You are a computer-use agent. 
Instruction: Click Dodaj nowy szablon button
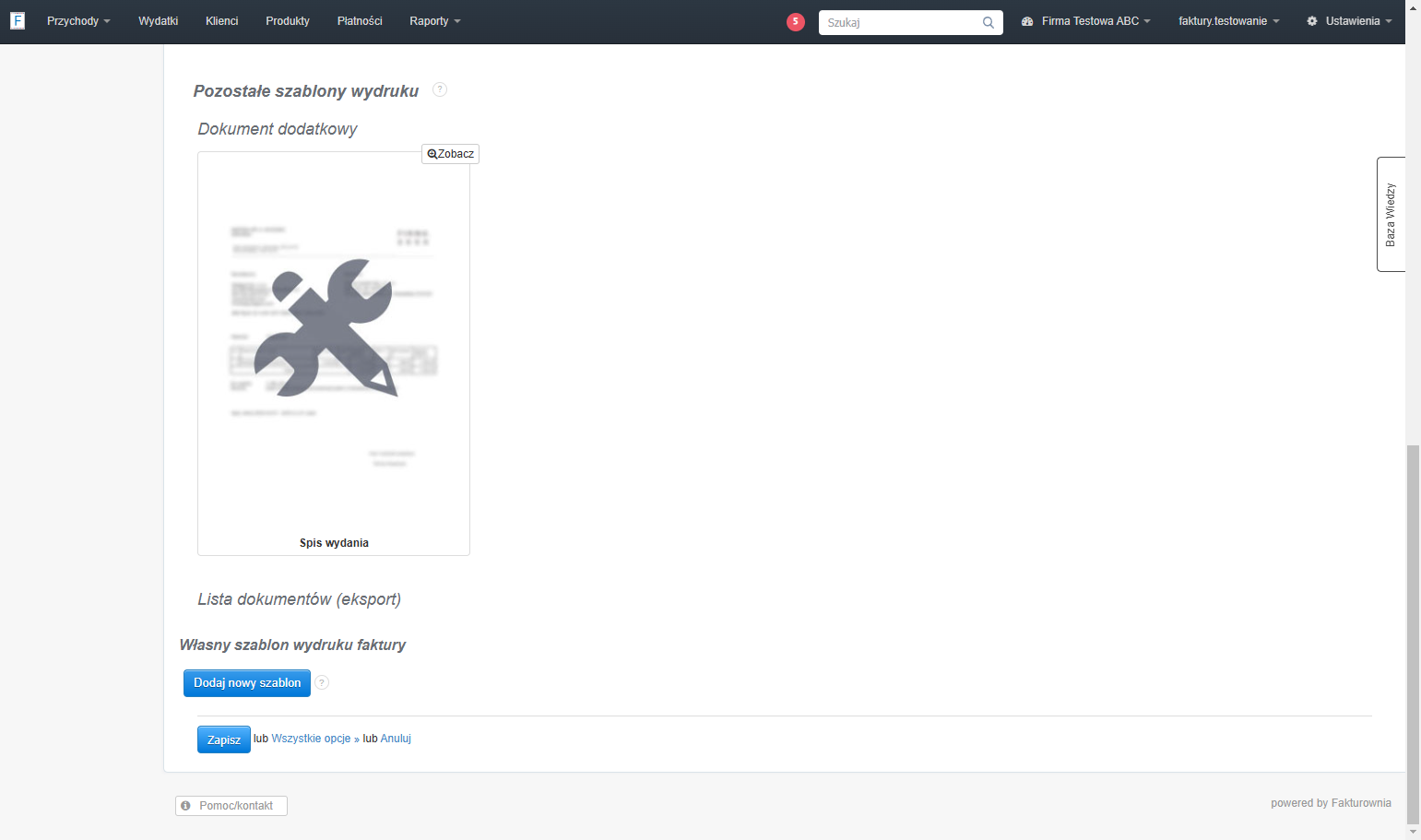point(247,683)
